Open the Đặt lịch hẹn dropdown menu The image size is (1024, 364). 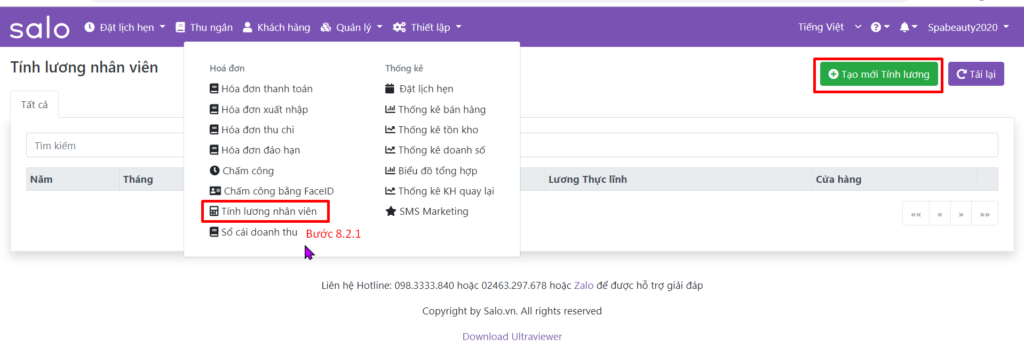click(x=125, y=27)
